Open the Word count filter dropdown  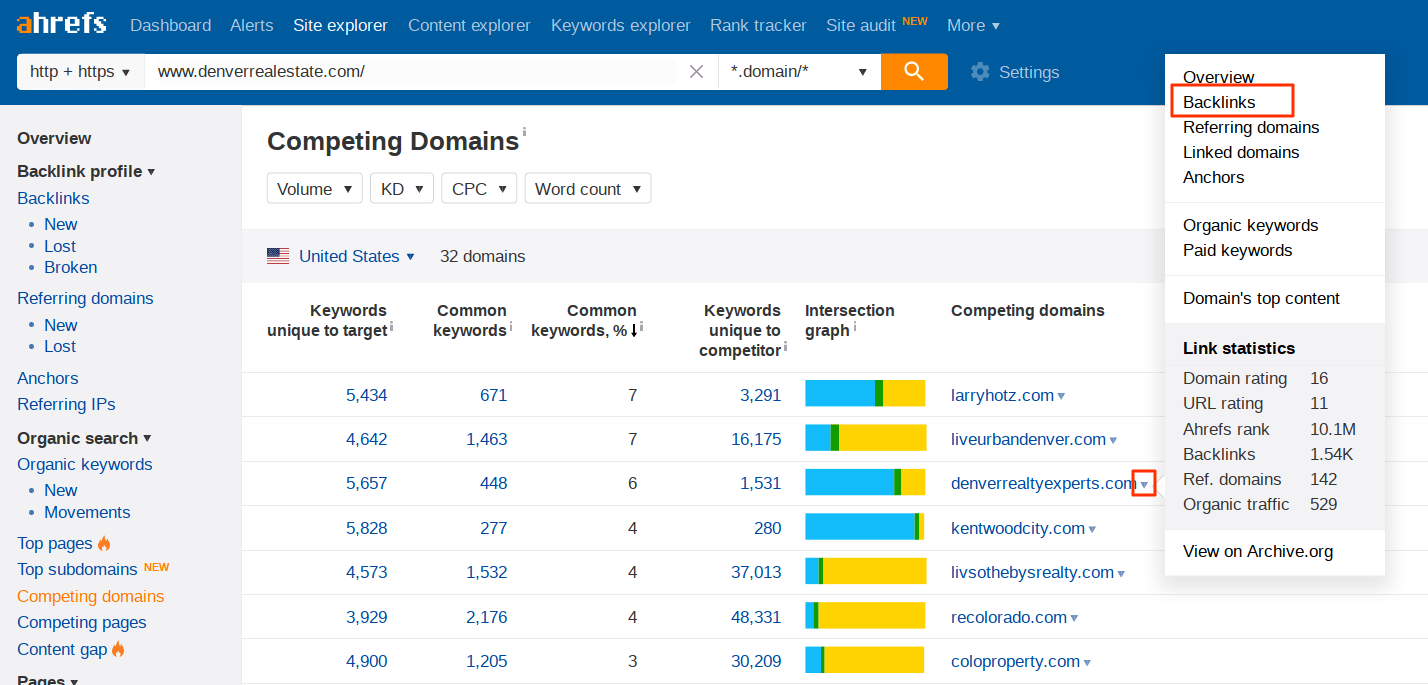tap(588, 189)
